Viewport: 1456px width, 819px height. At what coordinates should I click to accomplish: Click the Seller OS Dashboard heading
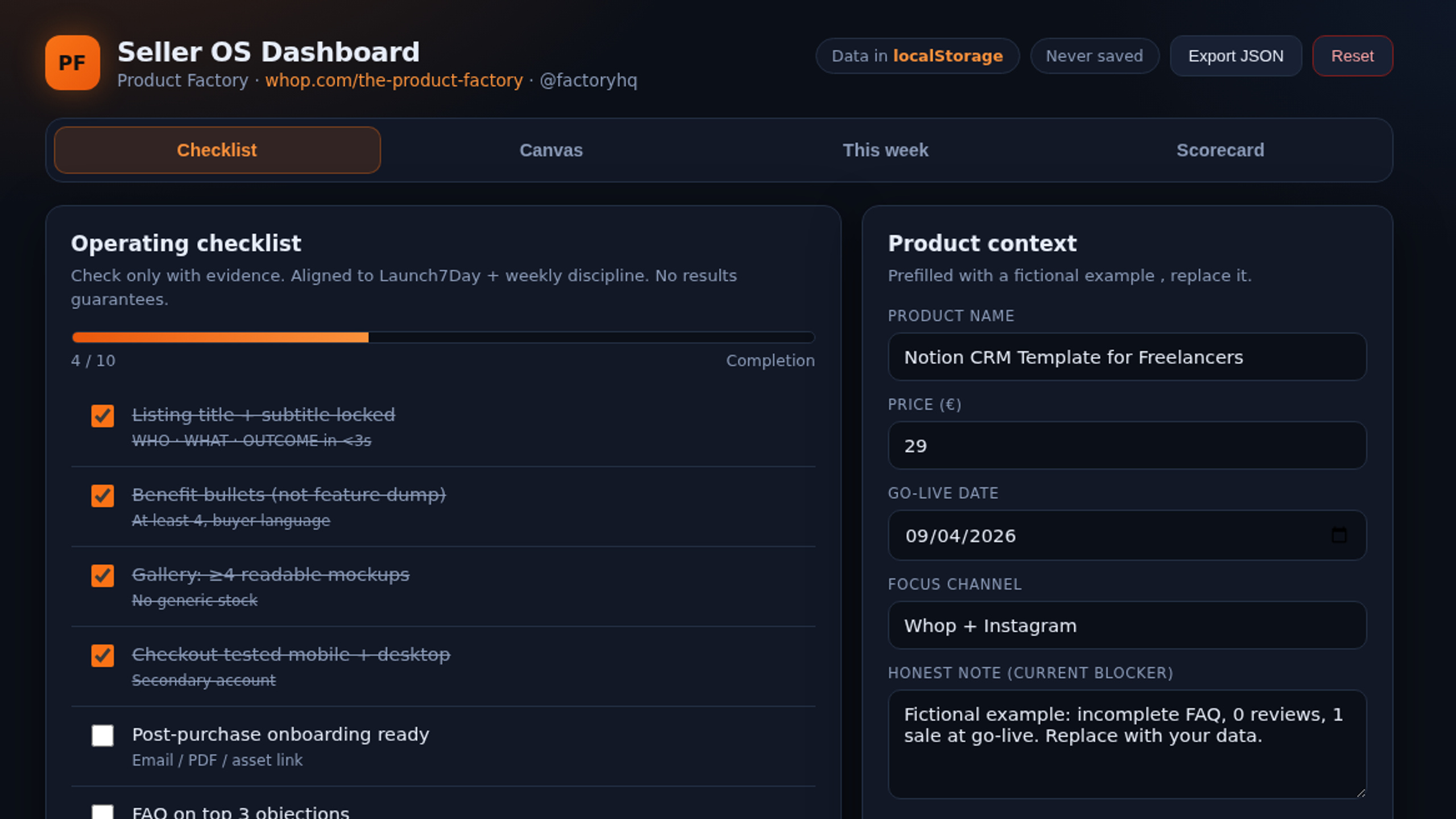pyautogui.click(x=268, y=52)
